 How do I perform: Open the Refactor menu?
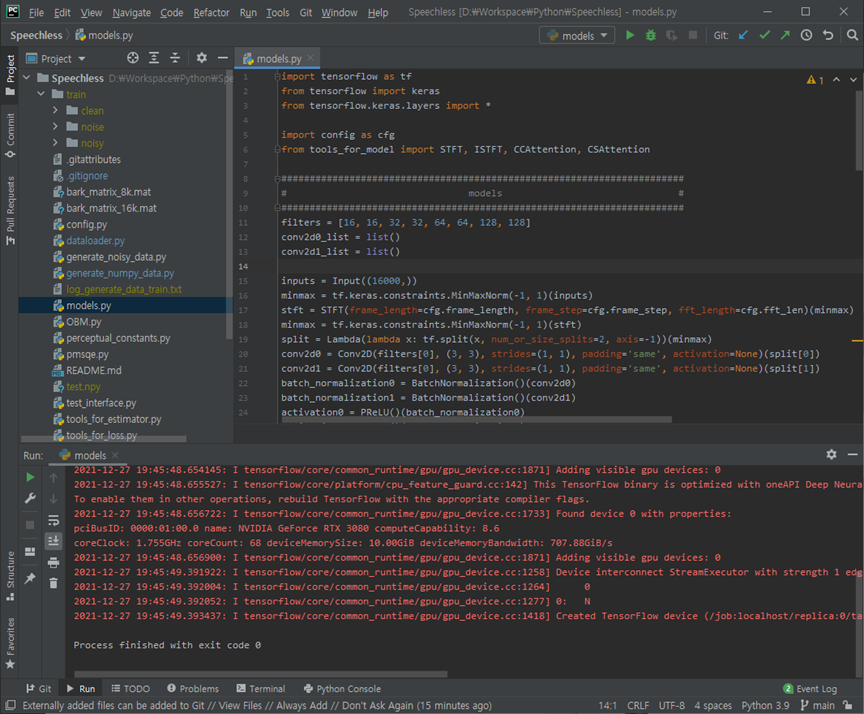tap(211, 13)
